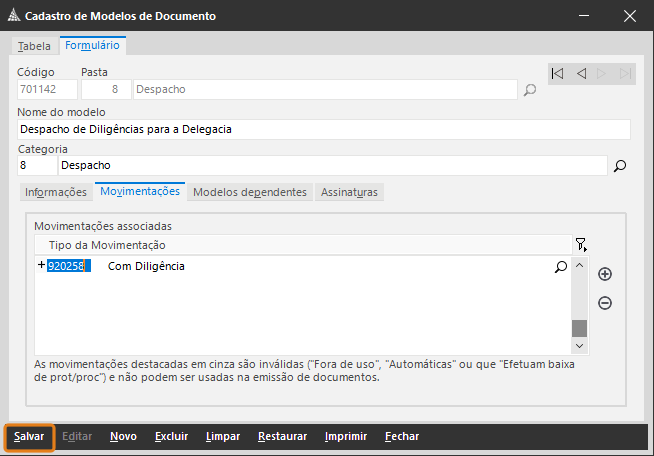Click the Tipo da Movimentação column header
The image size is (654, 456).
tap(303, 245)
